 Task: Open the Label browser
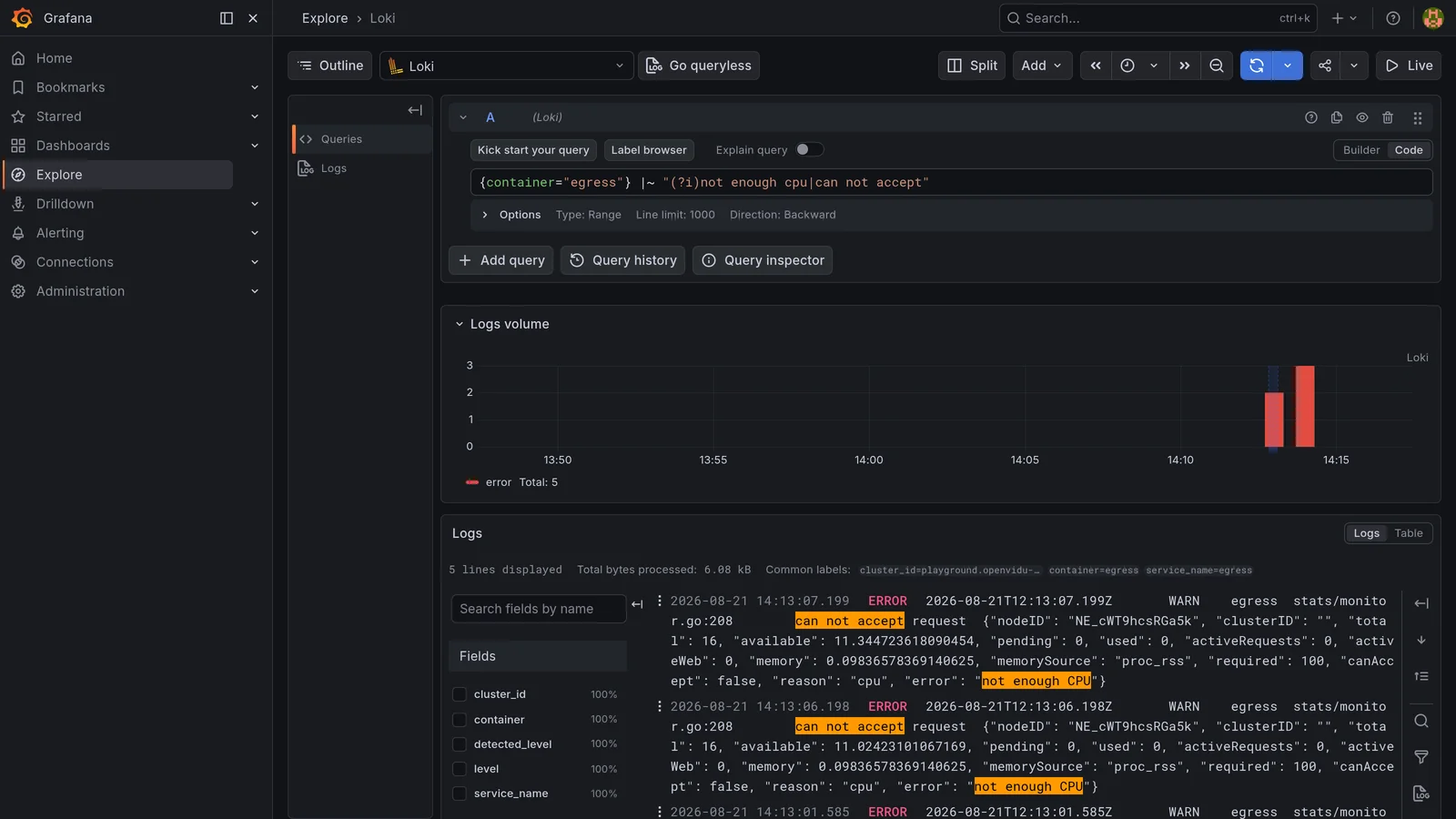click(649, 150)
